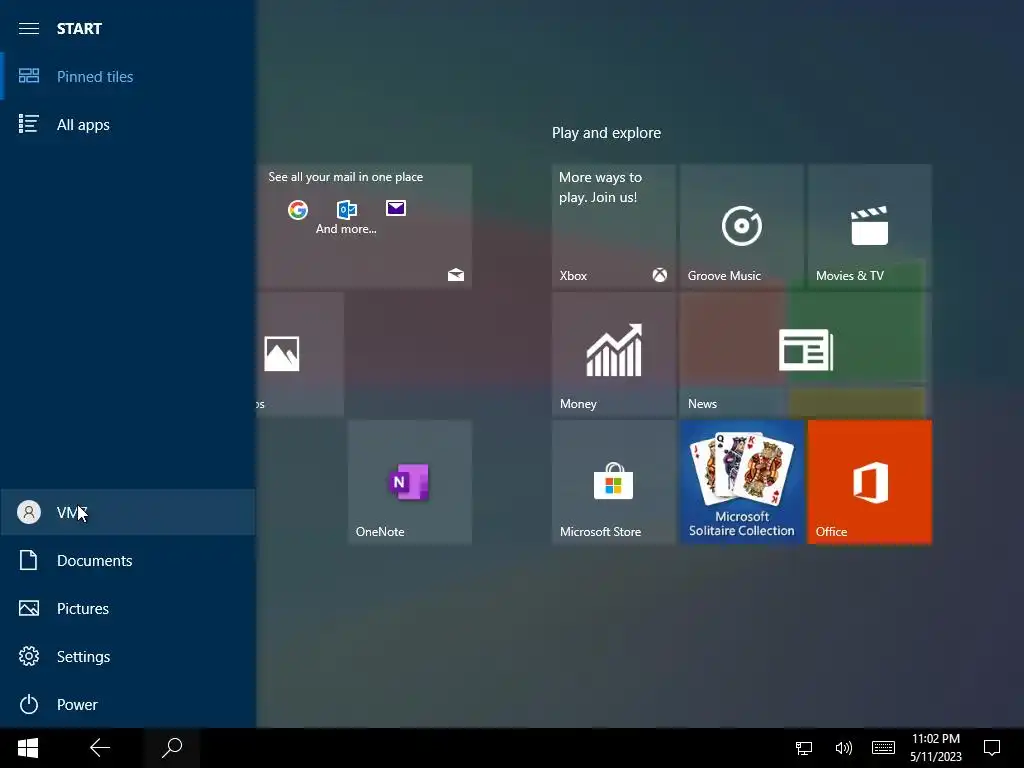
Task: Launch the Money tile
Action: pyautogui.click(x=613, y=354)
